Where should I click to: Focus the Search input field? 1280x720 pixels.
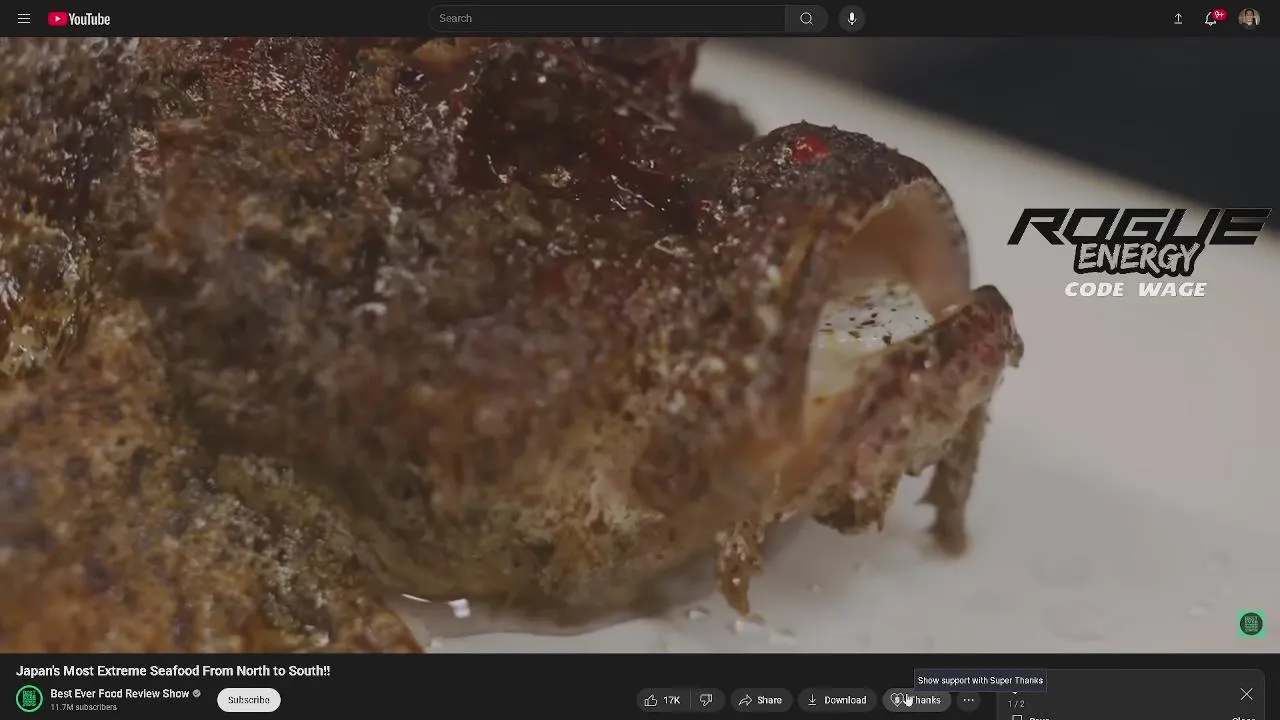[x=607, y=18]
